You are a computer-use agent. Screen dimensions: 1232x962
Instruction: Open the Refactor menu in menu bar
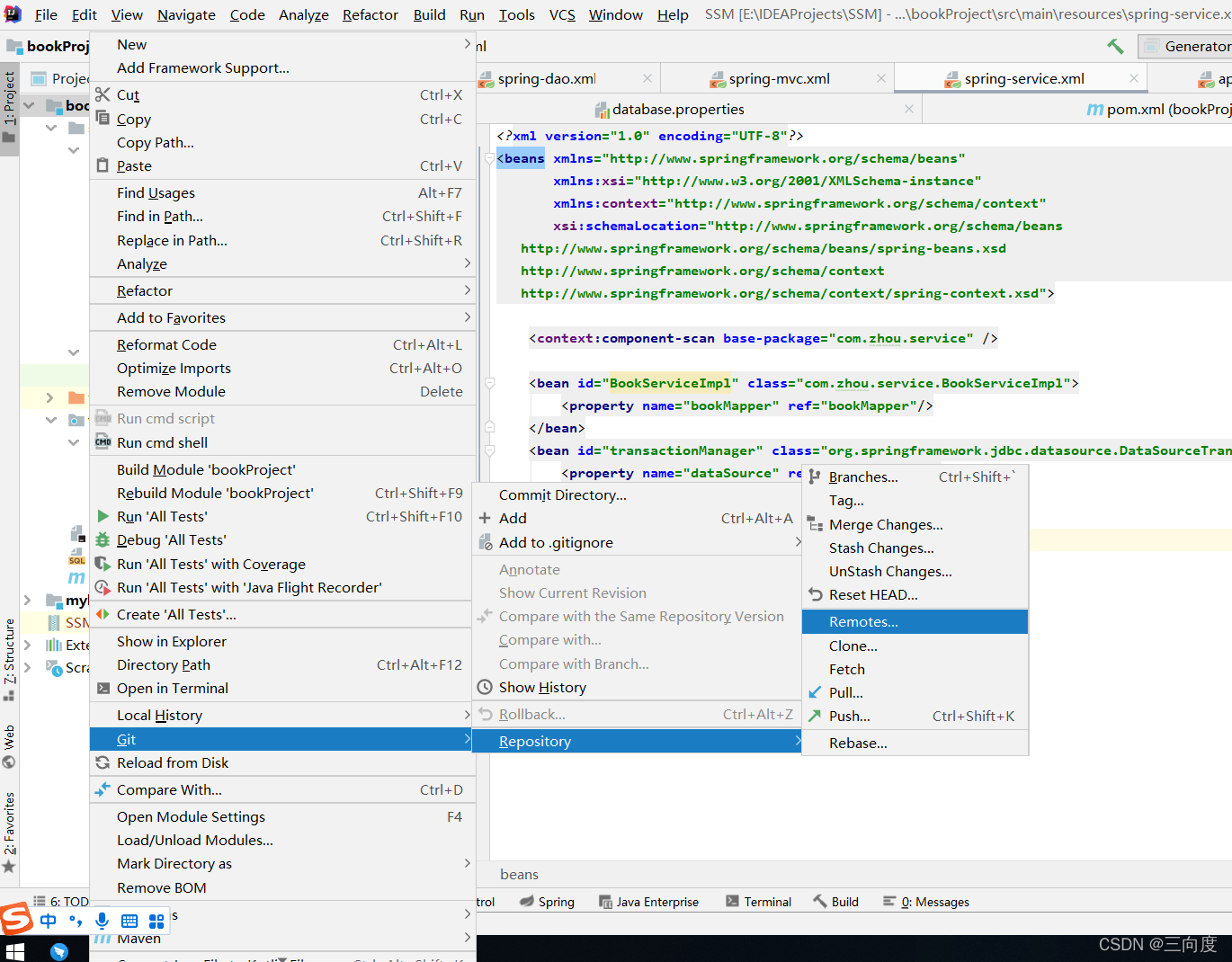click(x=370, y=14)
